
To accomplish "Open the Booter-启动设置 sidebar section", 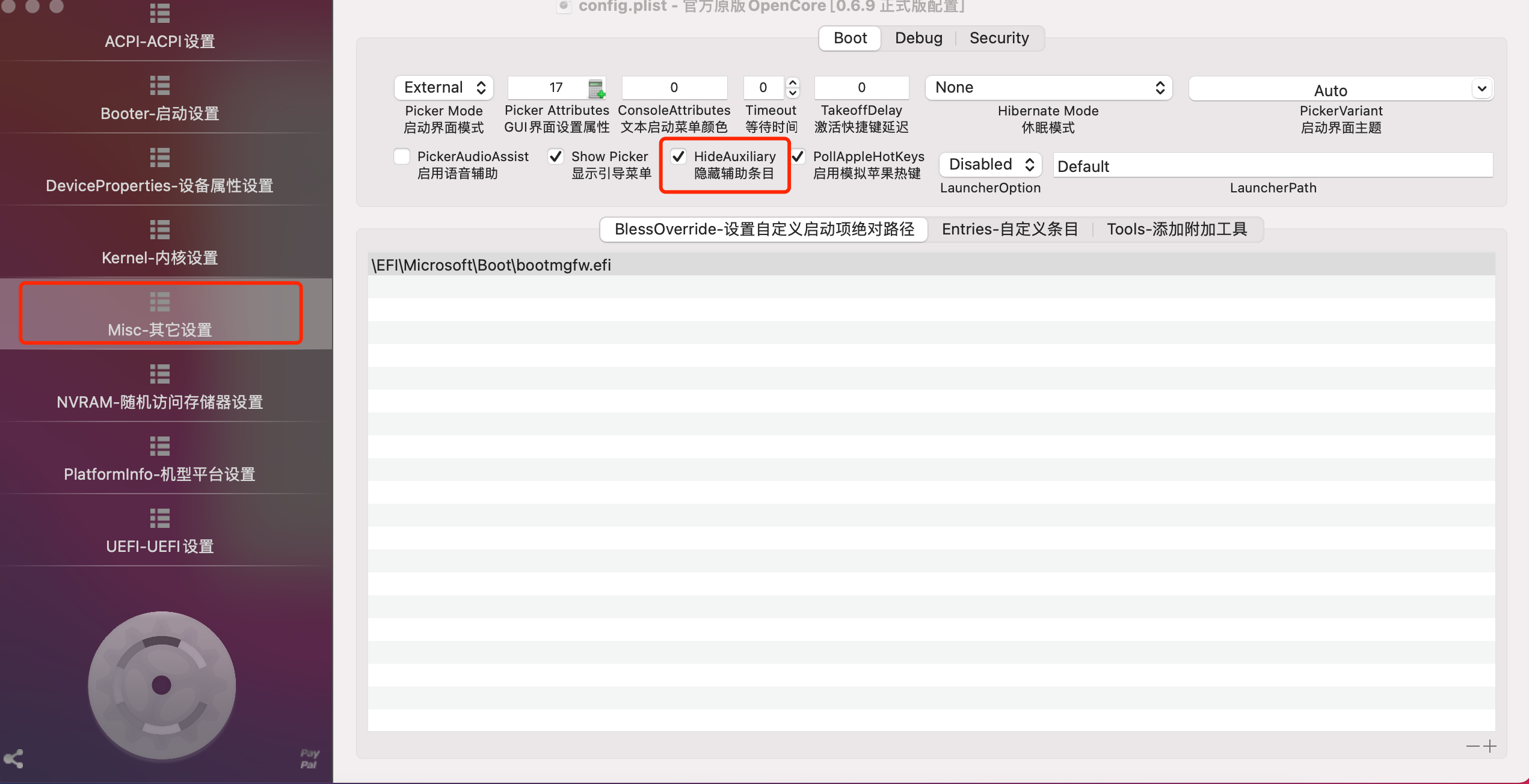I will point(160,97).
